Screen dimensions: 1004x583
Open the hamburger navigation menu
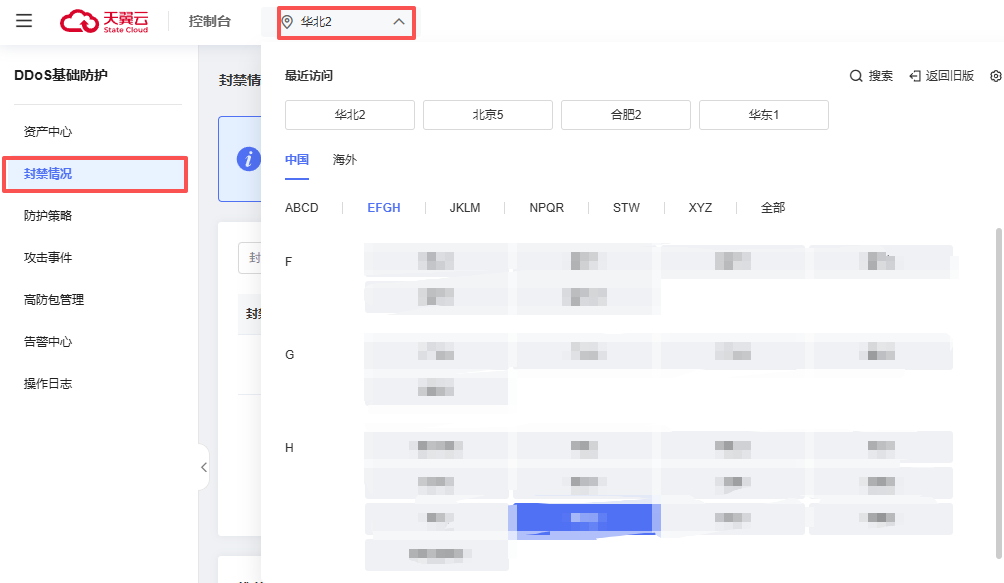pos(24,21)
